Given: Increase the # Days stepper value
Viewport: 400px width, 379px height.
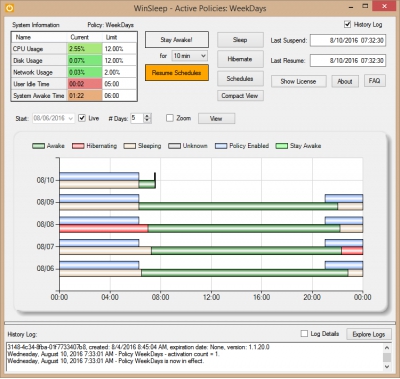Looking at the screenshot, I should 148,116.
